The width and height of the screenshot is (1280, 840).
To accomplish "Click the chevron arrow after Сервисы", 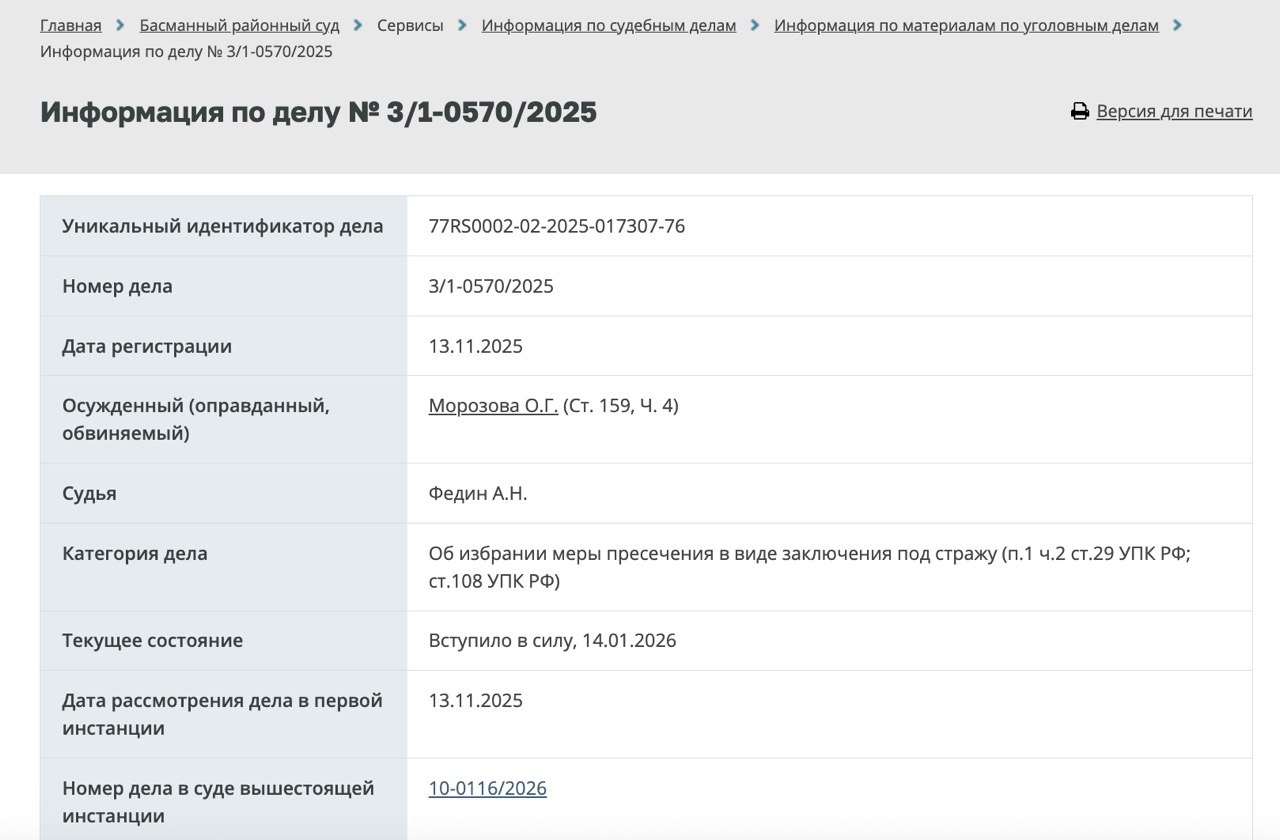I will pyautogui.click(x=462, y=25).
